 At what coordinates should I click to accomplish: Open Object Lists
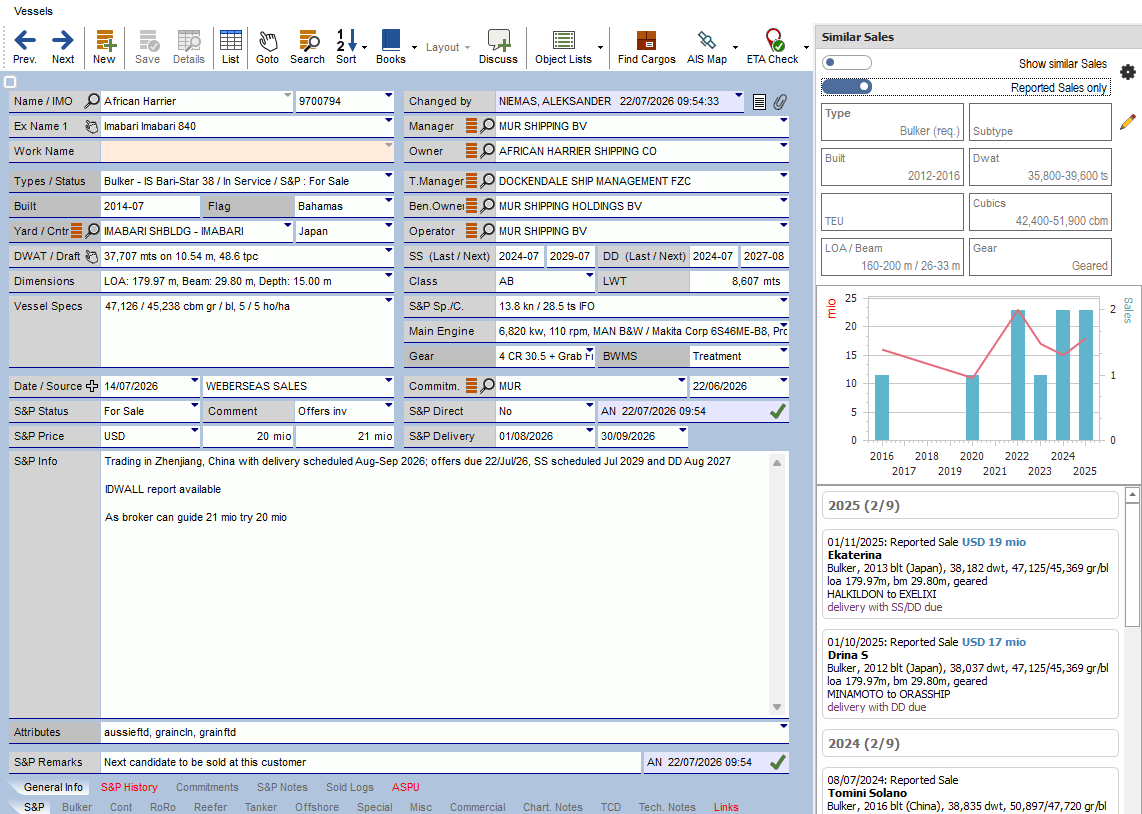(x=564, y=47)
